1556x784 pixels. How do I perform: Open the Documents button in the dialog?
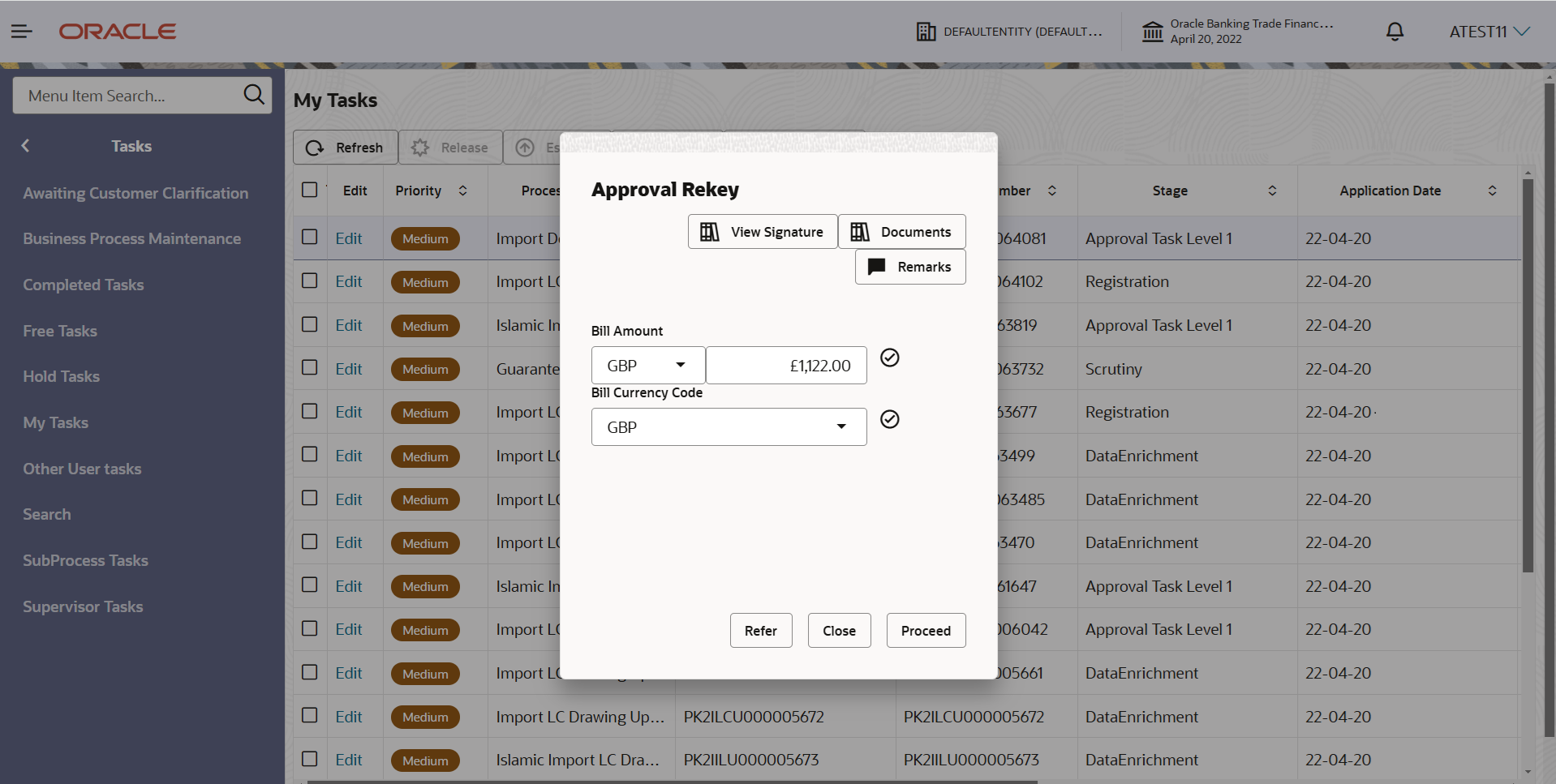click(902, 232)
